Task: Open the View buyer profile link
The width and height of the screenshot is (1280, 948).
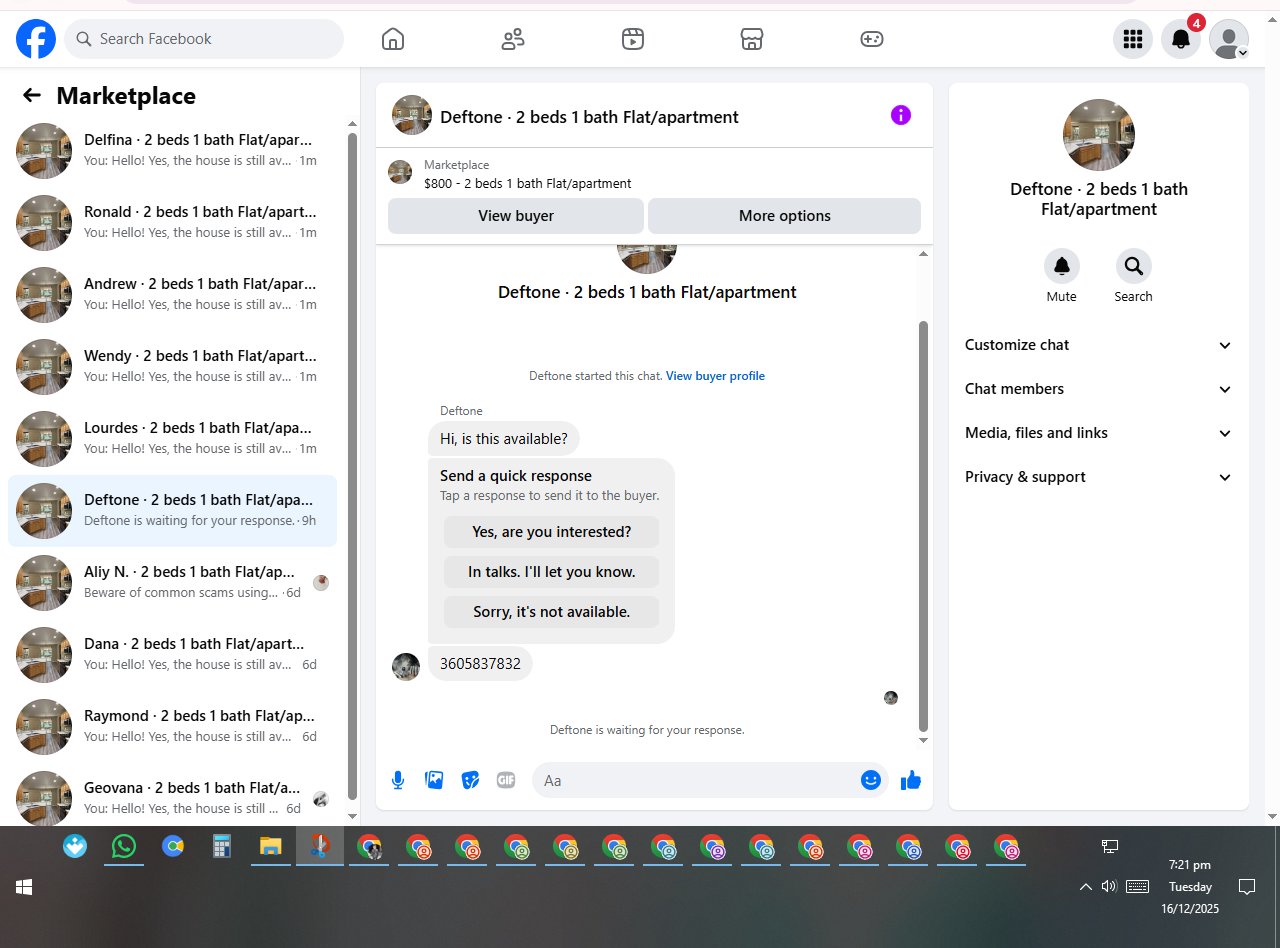Action: [715, 376]
